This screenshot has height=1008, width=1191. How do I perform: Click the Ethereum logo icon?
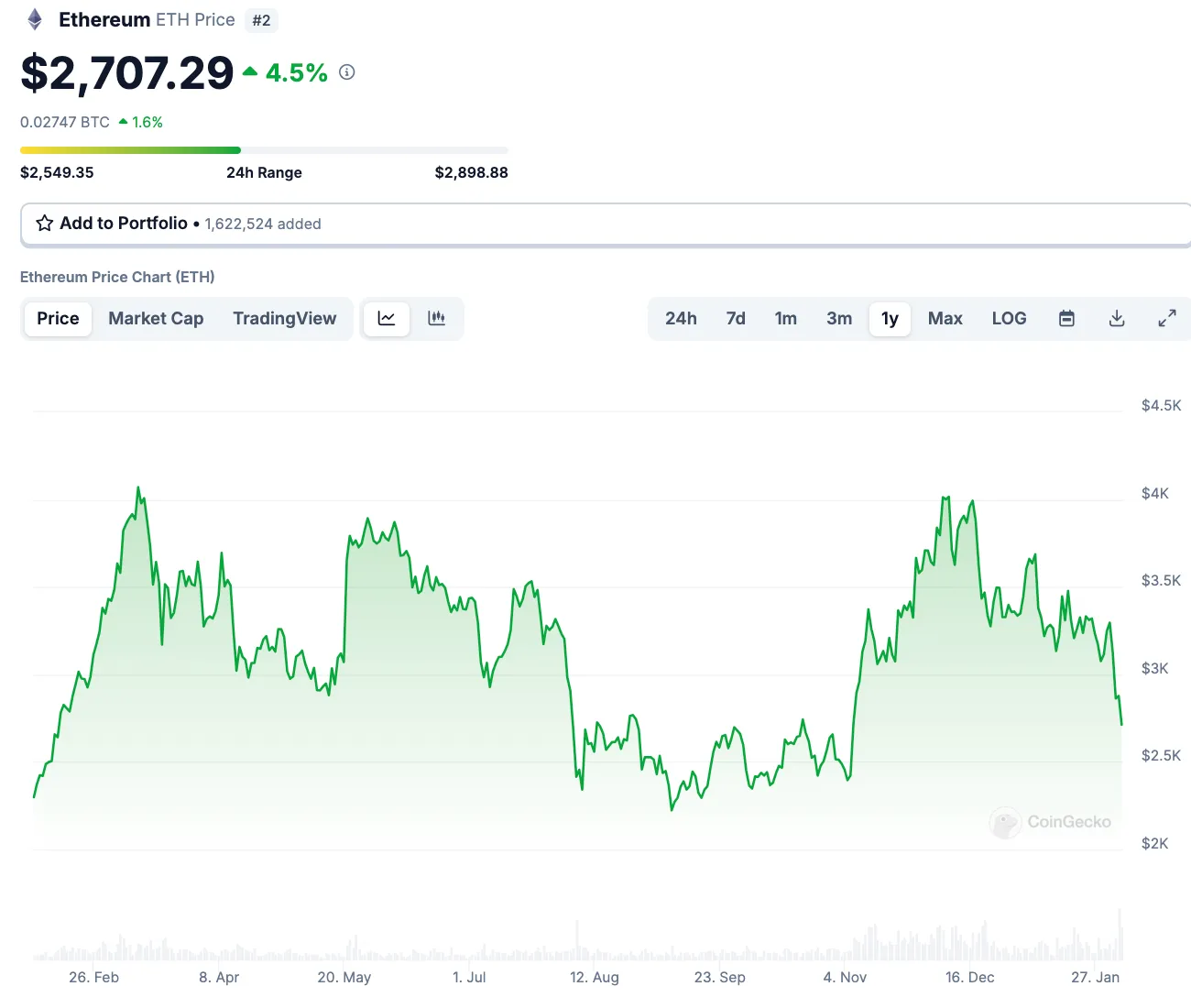coord(33,19)
